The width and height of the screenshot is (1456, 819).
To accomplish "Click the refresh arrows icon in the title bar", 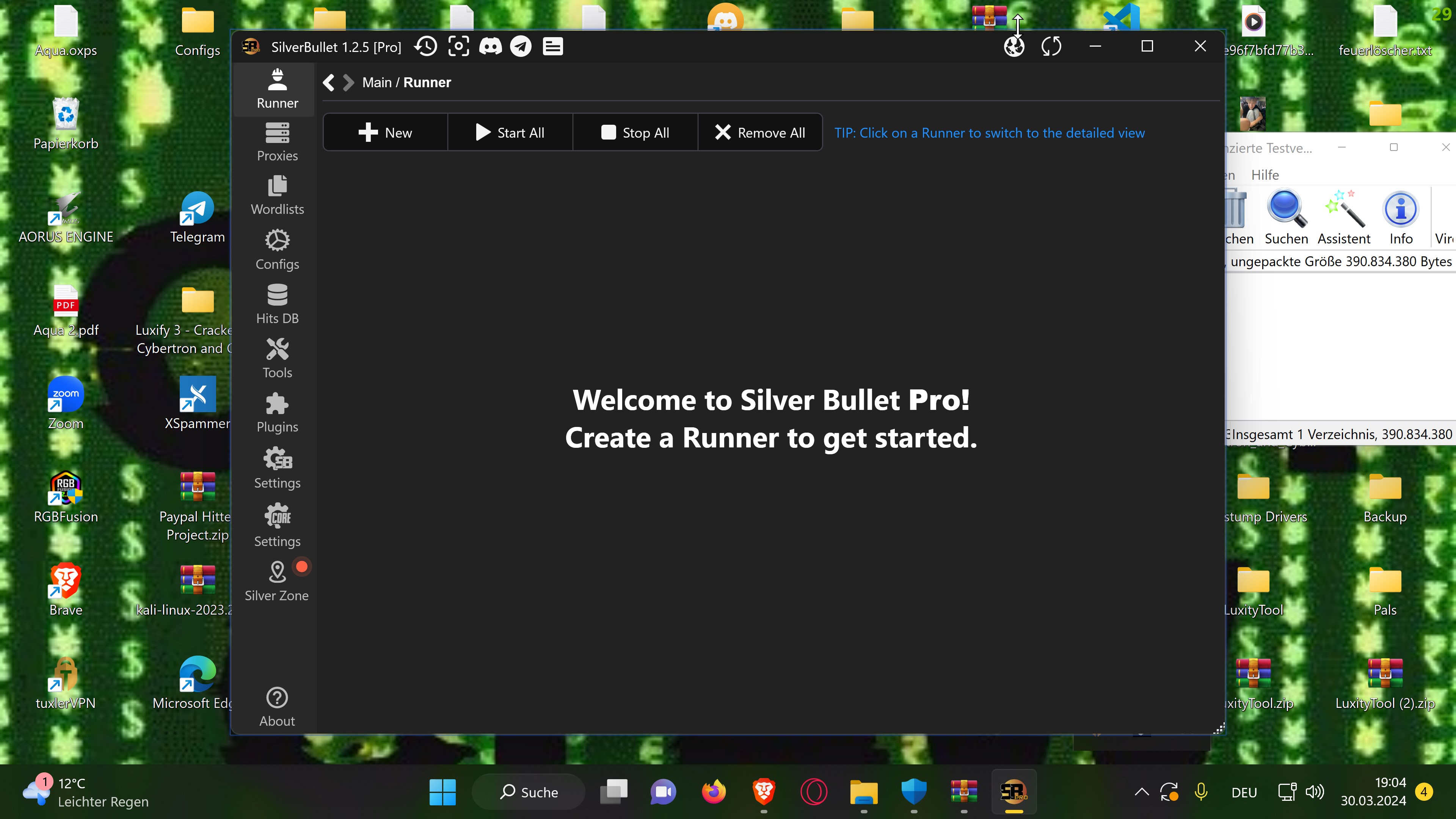I will [x=1051, y=46].
